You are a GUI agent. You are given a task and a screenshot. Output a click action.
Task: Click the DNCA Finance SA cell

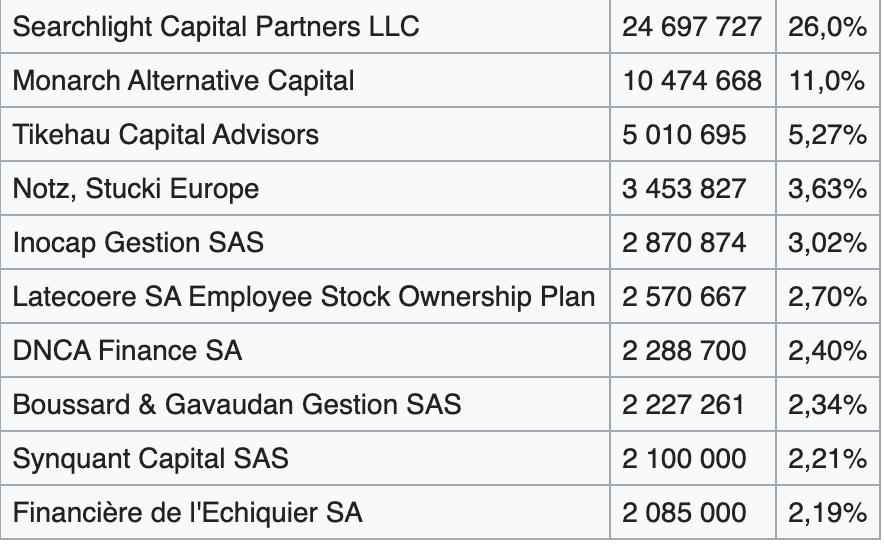[305, 350]
